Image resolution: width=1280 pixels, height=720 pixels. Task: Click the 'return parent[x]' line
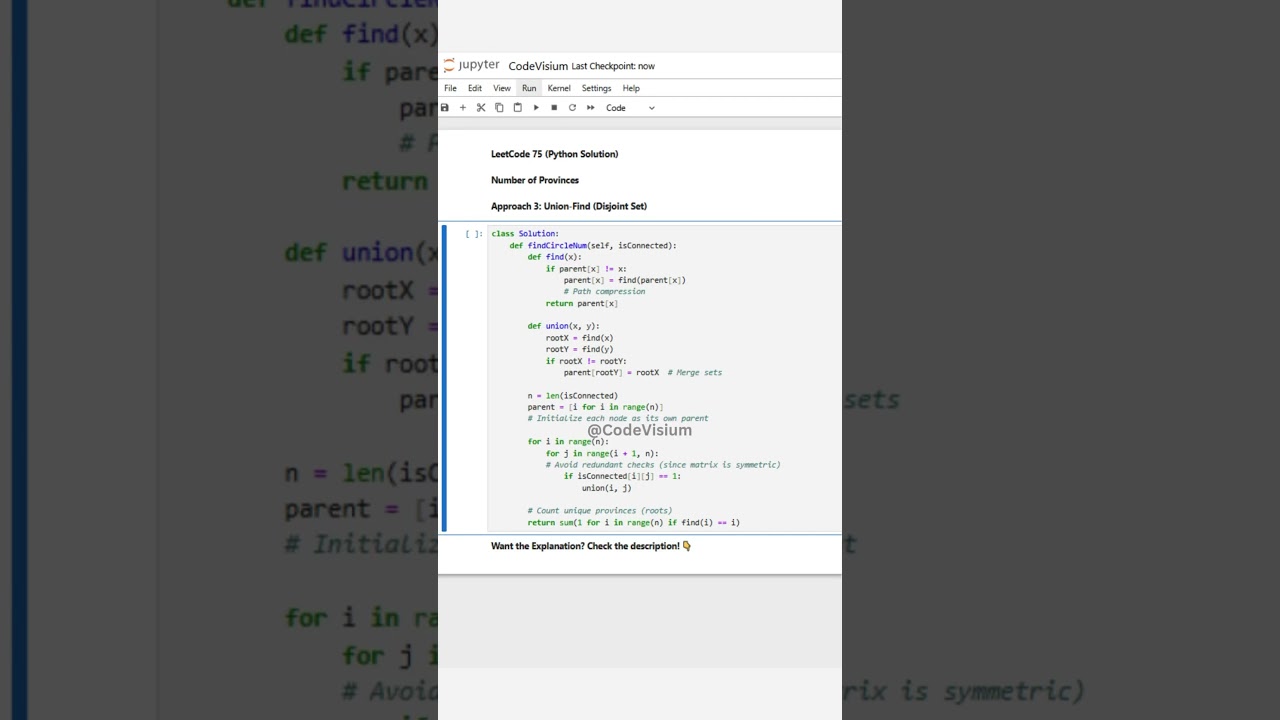click(581, 303)
